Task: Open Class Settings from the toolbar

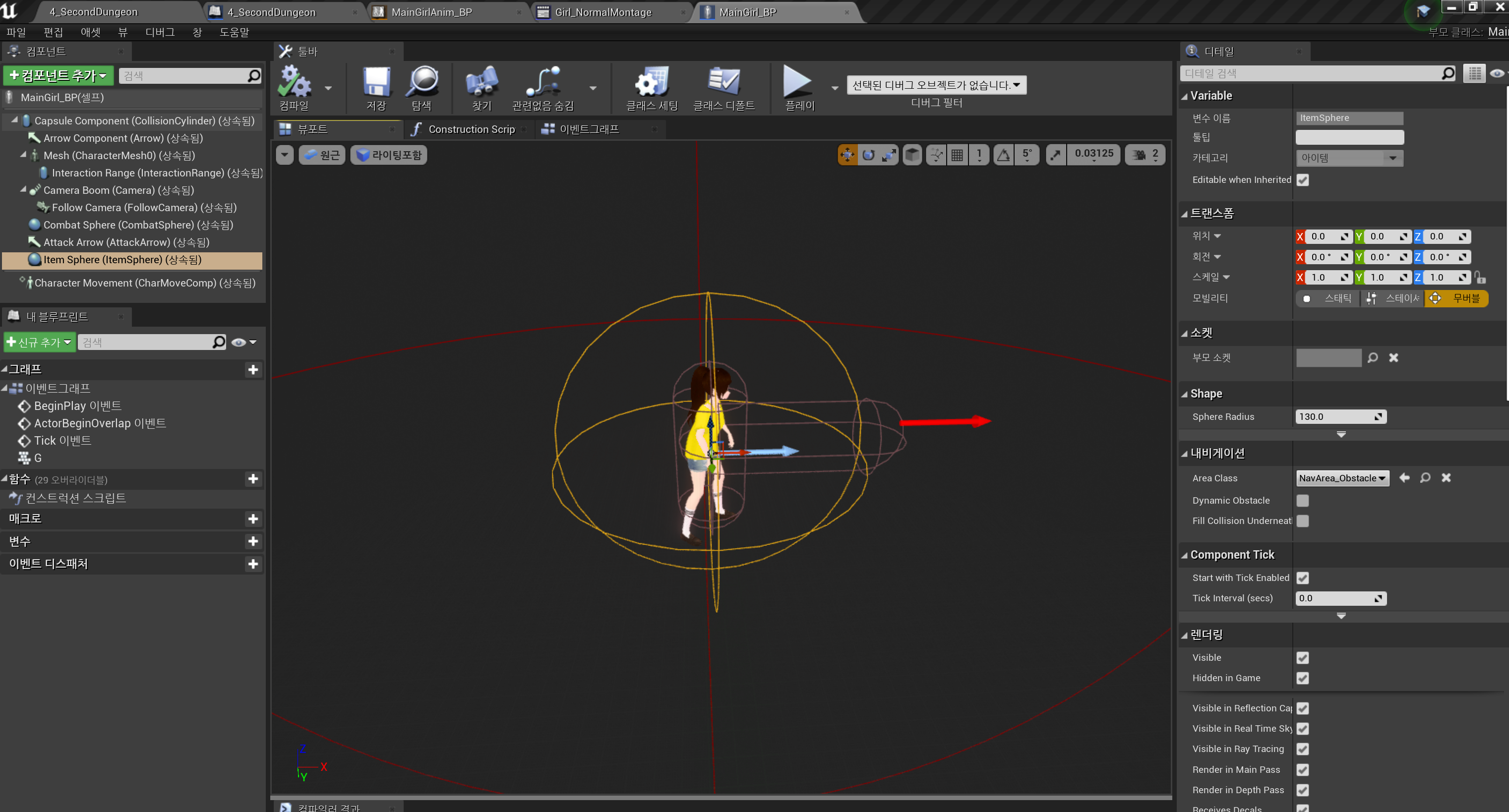Action: (x=652, y=82)
